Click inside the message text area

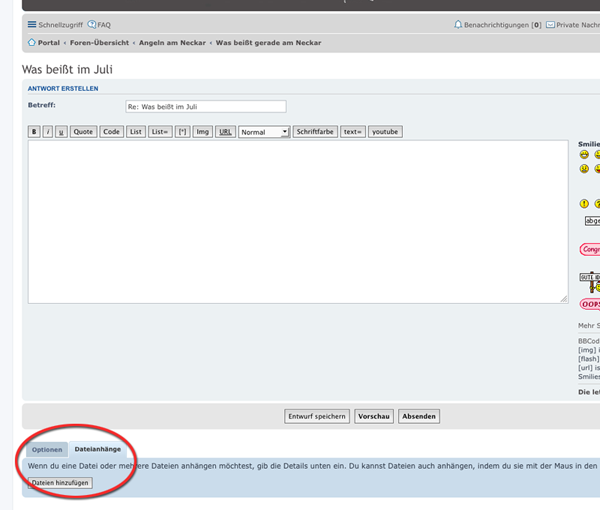click(x=298, y=222)
